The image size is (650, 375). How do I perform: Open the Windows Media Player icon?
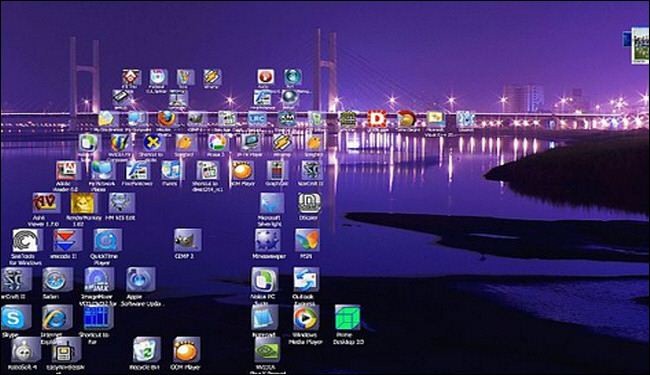click(x=306, y=318)
